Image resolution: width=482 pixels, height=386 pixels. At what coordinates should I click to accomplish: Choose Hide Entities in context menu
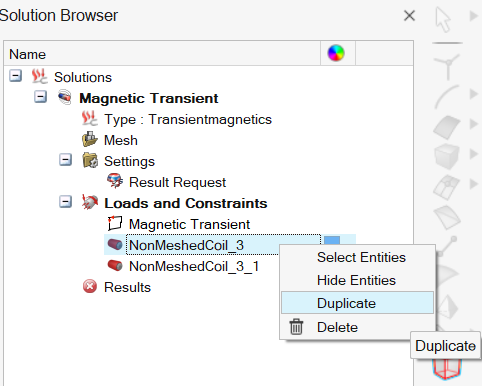coord(356,280)
